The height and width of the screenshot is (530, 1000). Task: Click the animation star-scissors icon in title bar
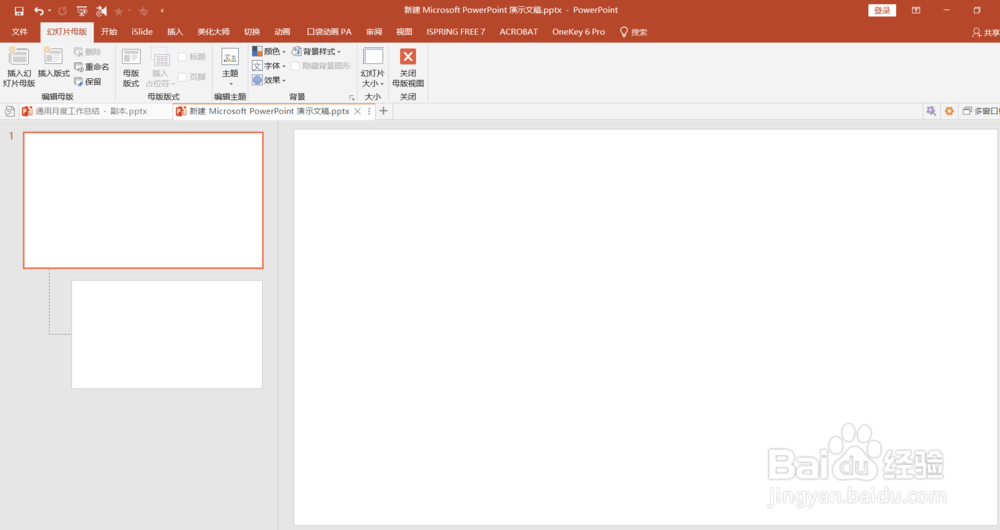coord(101,11)
